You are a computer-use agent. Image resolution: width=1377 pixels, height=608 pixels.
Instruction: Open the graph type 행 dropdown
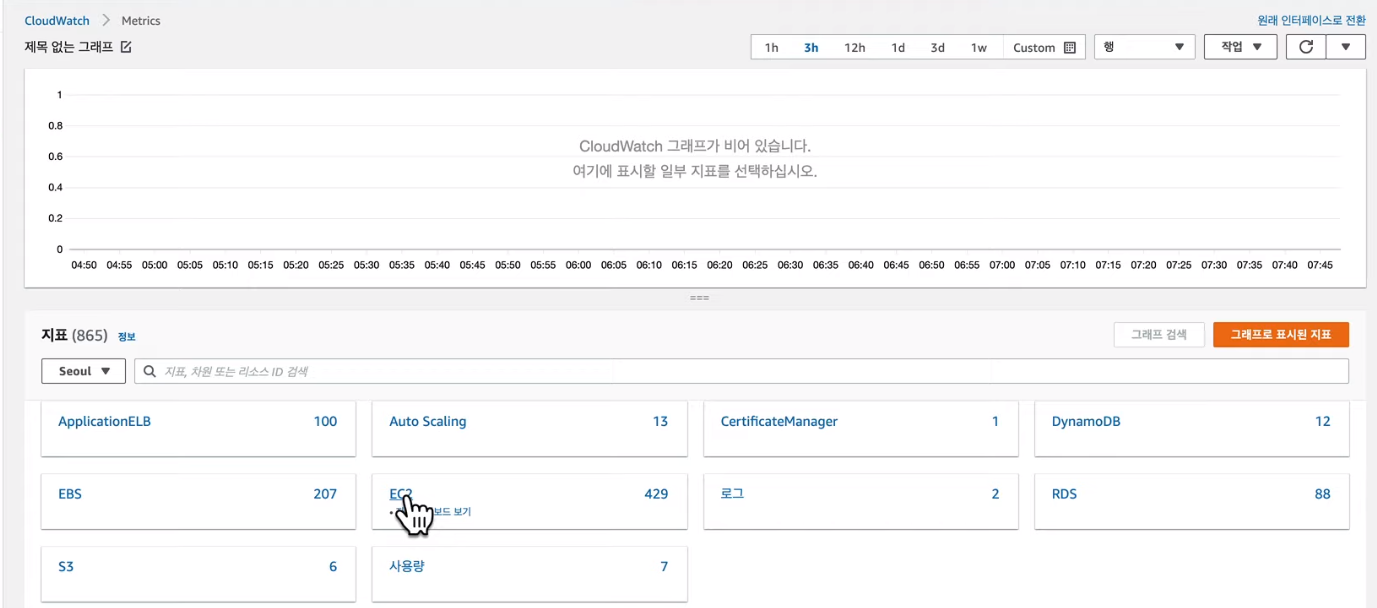1144,47
